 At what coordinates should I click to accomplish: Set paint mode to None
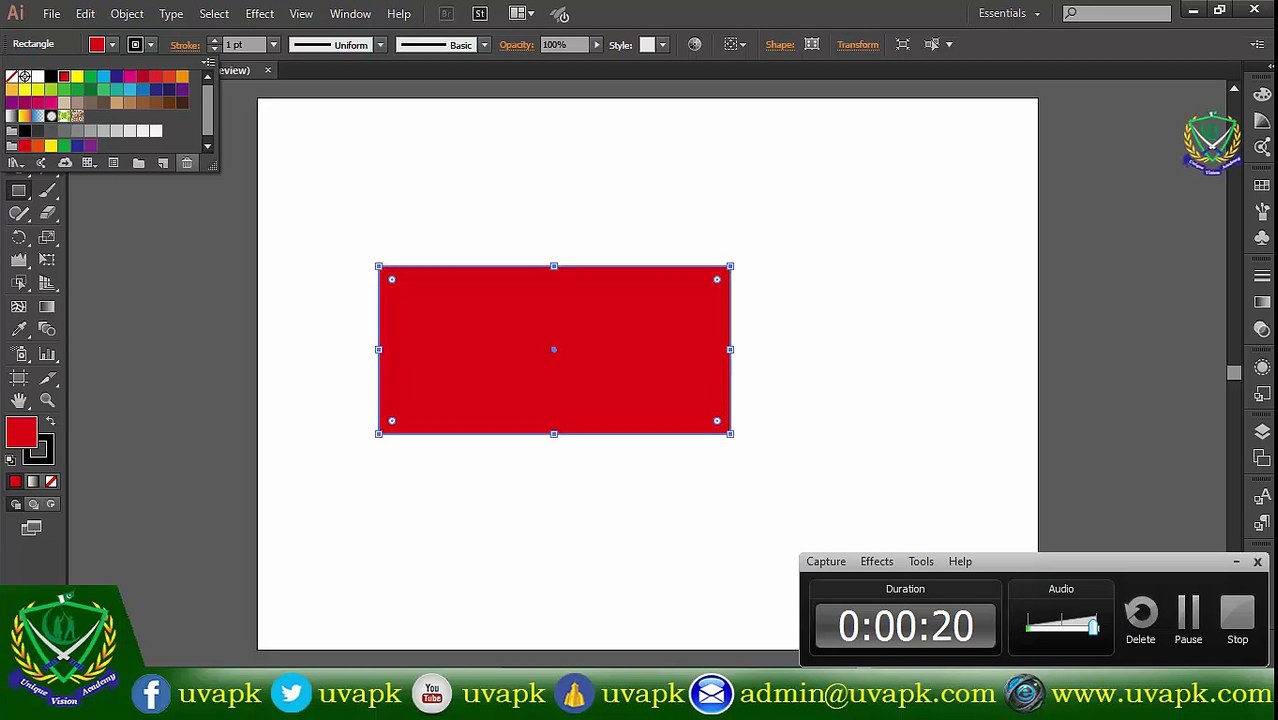point(51,482)
